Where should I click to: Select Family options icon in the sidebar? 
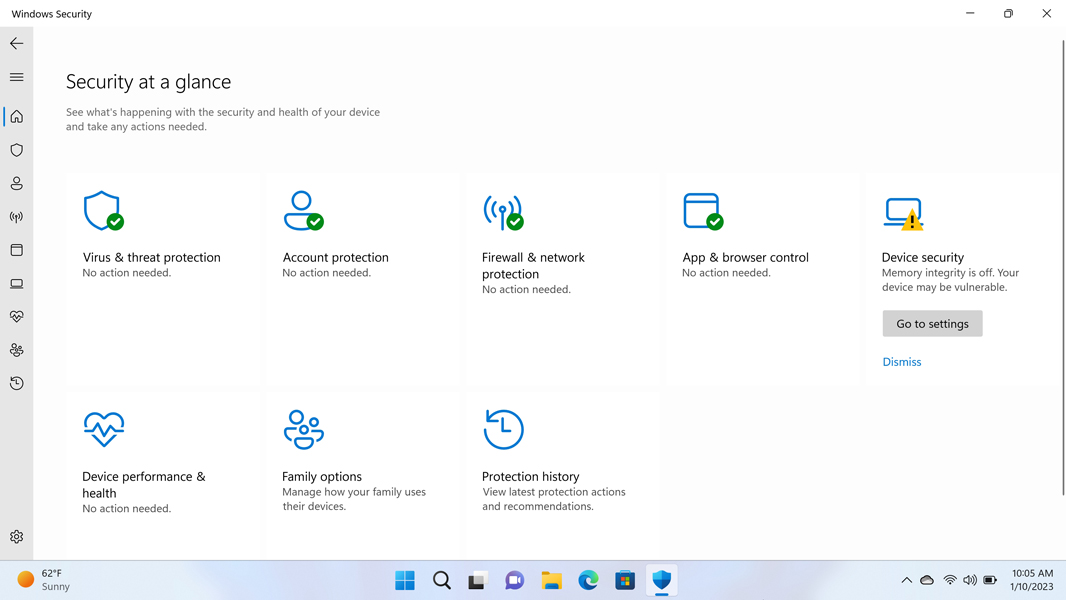[16, 349]
